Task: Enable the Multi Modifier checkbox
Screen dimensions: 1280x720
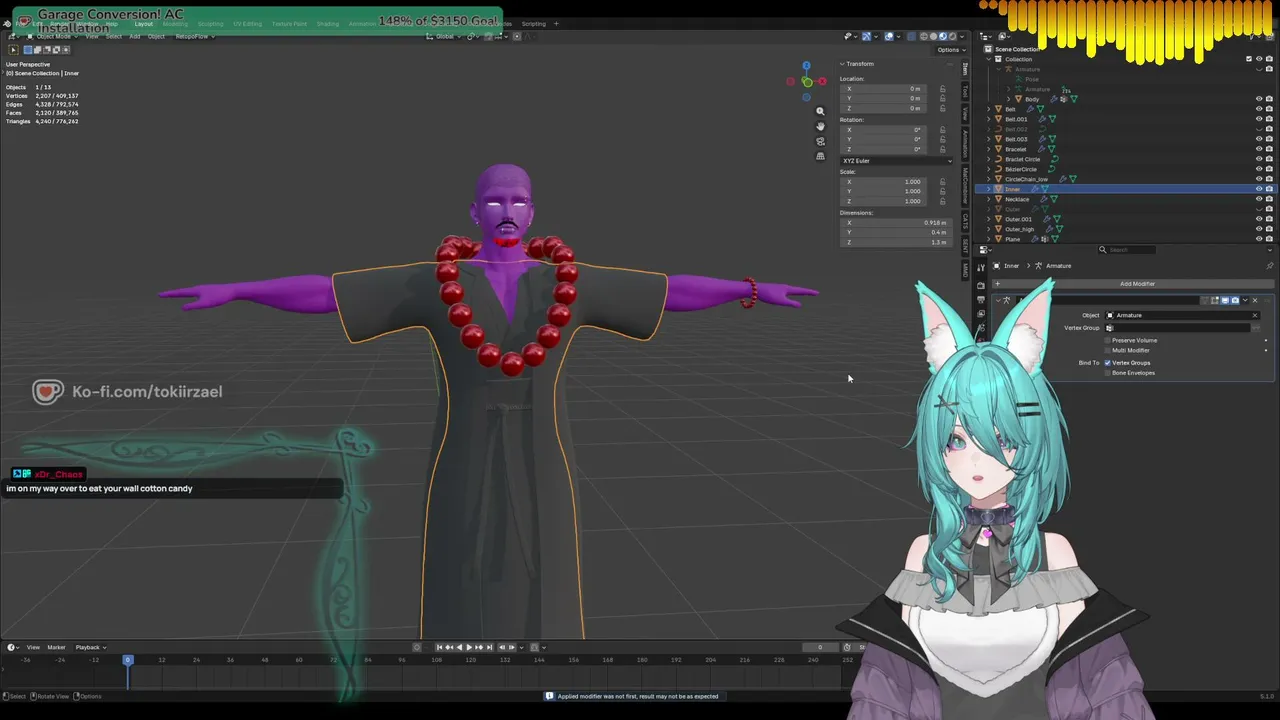Action: pyautogui.click(x=1107, y=350)
